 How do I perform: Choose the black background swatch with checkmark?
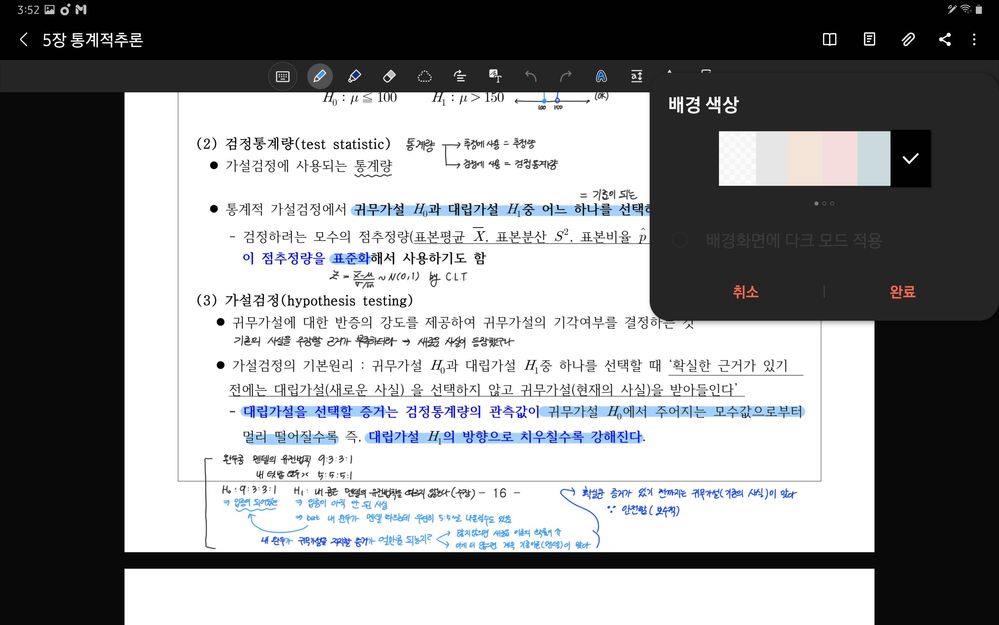pos(910,159)
